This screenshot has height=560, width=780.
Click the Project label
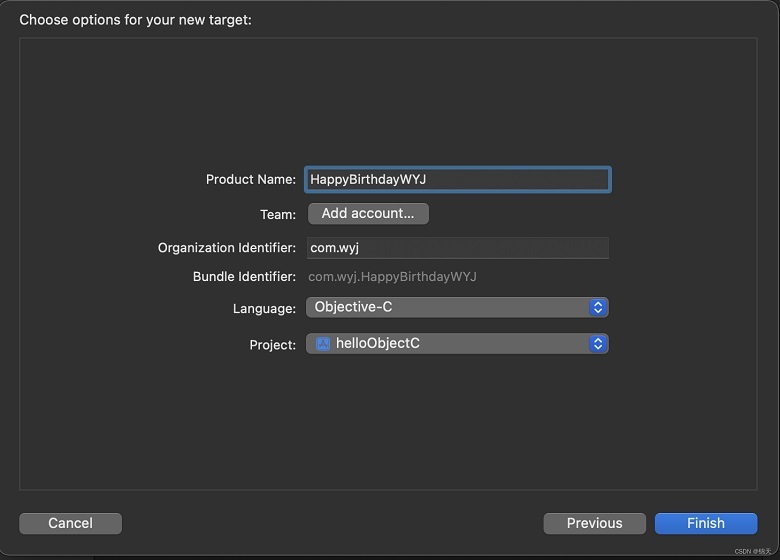(x=273, y=345)
